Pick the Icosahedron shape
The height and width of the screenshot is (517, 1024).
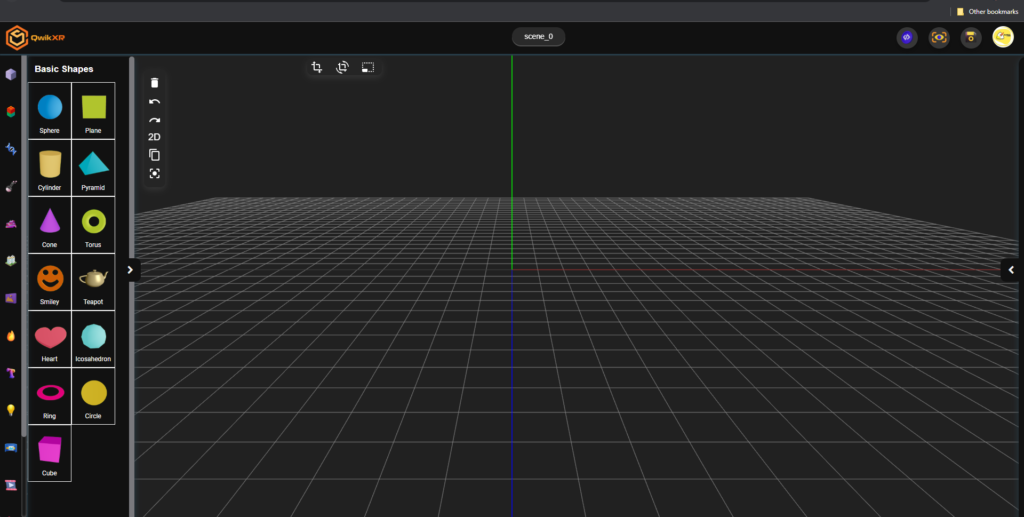point(93,339)
